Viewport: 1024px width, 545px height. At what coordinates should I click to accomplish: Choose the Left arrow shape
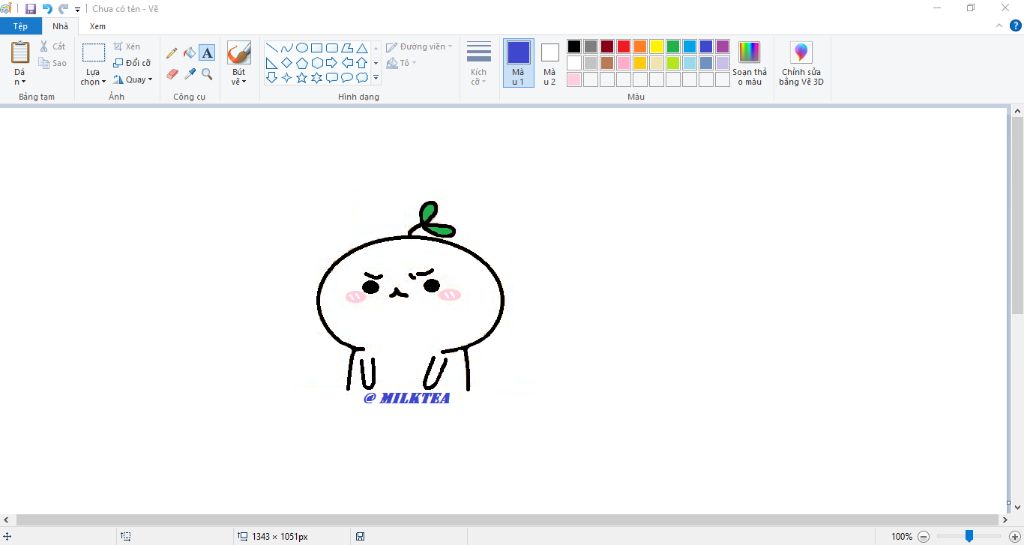click(x=347, y=63)
